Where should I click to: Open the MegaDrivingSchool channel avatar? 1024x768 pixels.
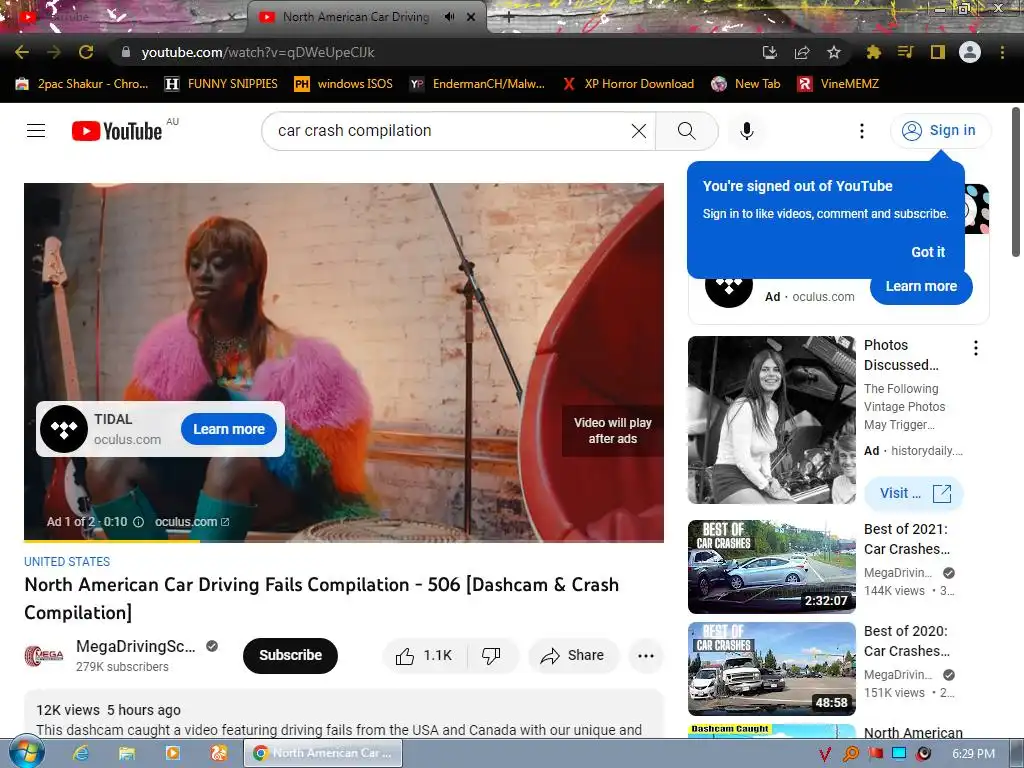click(44, 655)
